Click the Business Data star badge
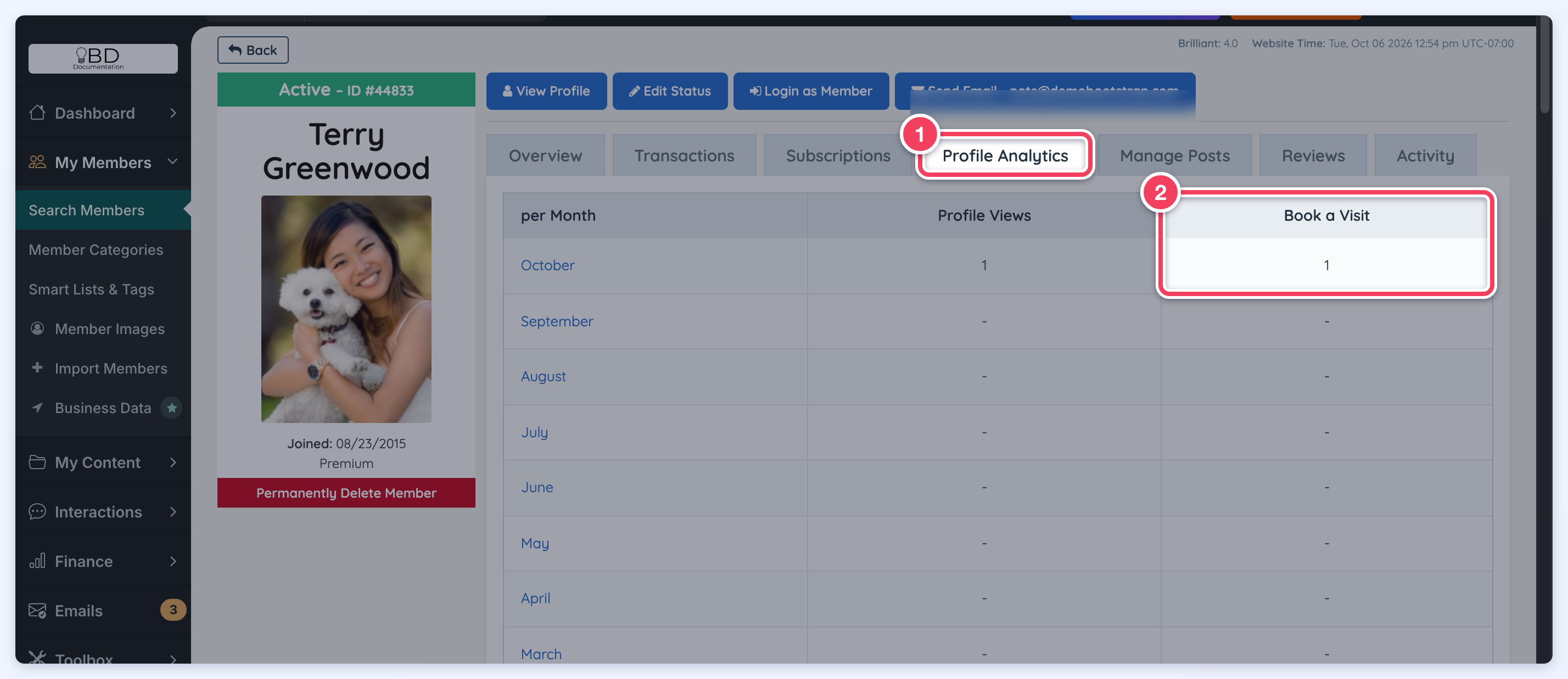Image resolution: width=1568 pixels, height=679 pixels. point(172,408)
